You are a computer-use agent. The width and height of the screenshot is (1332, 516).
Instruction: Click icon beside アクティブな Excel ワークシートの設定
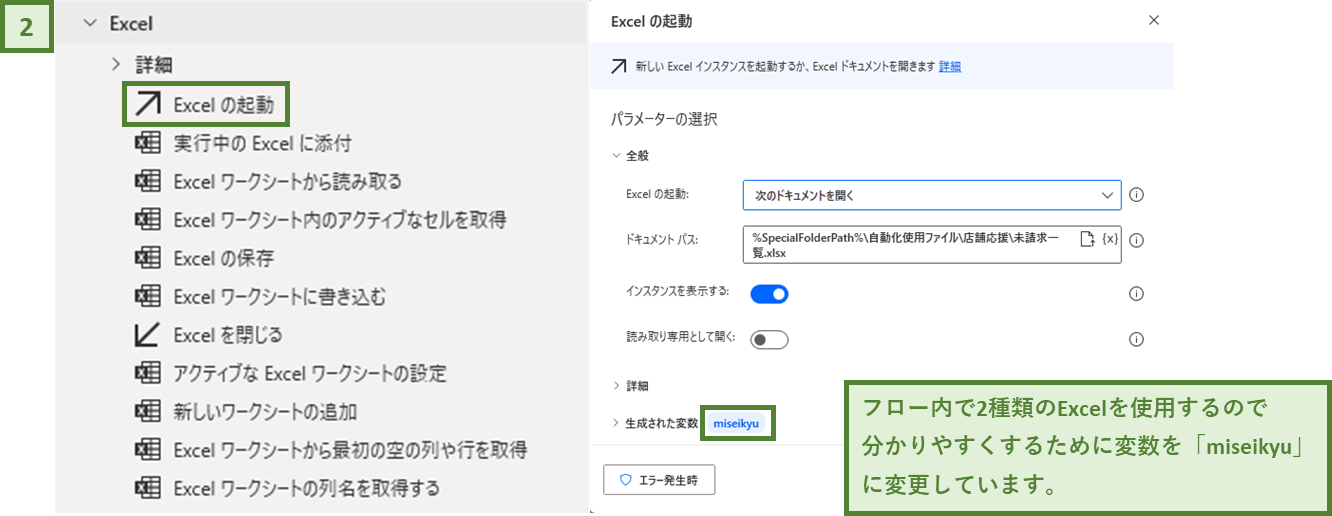point(148,373)
